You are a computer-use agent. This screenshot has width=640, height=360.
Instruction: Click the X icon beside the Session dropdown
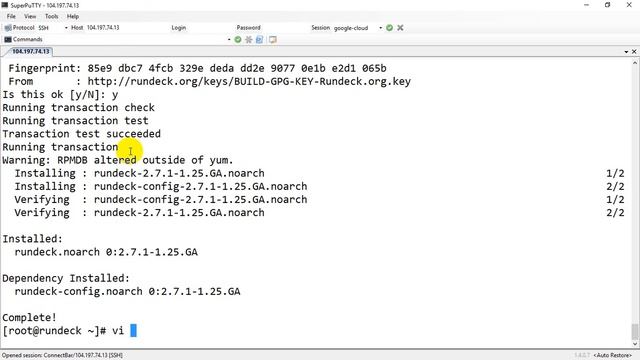point(400,28)
